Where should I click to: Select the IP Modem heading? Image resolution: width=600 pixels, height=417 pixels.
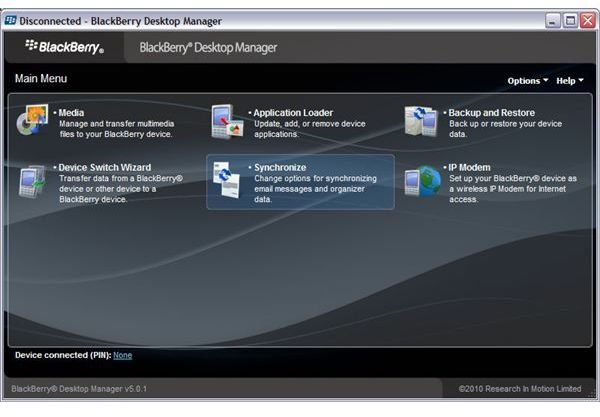(x=469, y=168)
